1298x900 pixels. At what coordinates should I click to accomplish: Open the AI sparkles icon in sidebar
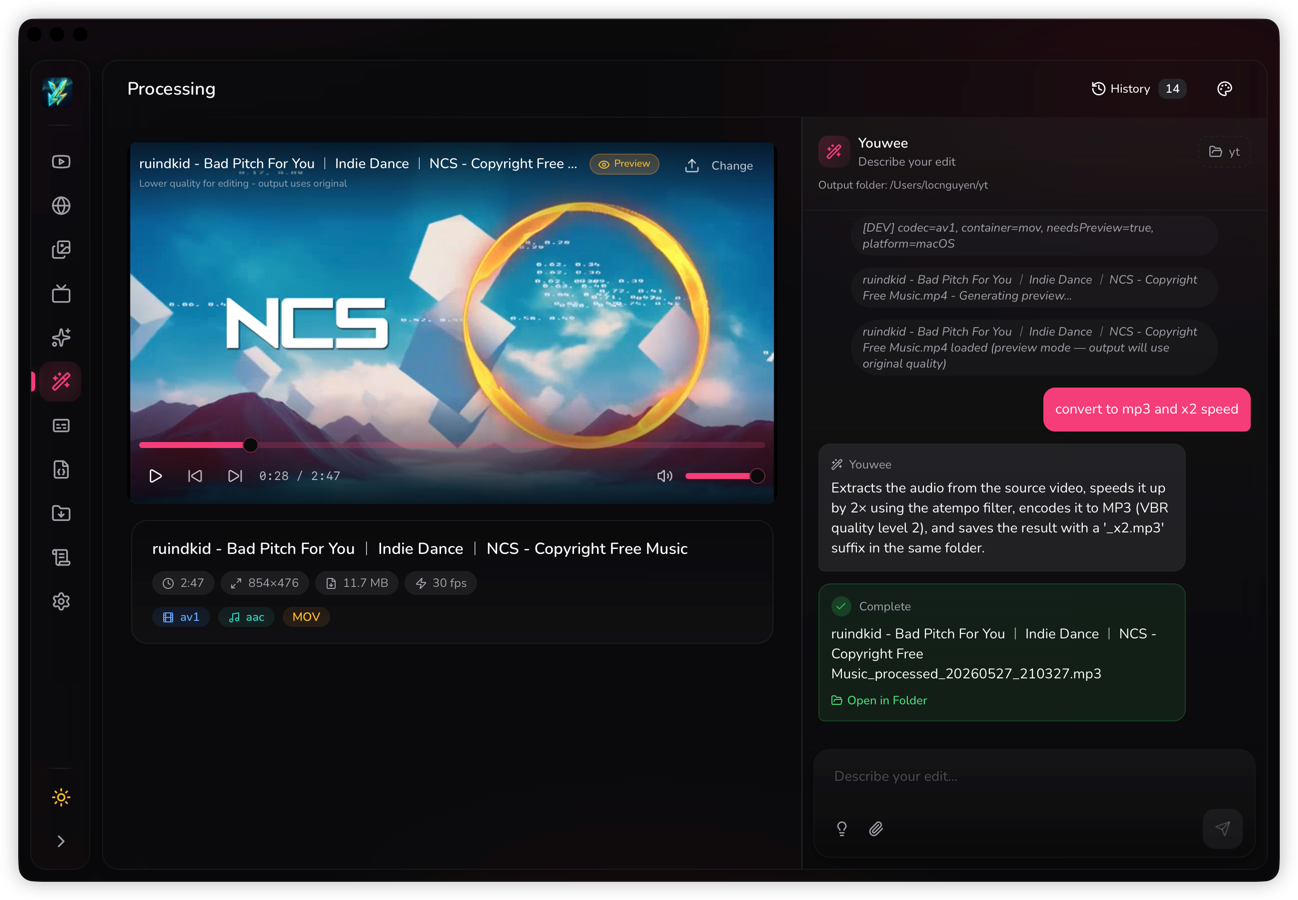[61, 338]
